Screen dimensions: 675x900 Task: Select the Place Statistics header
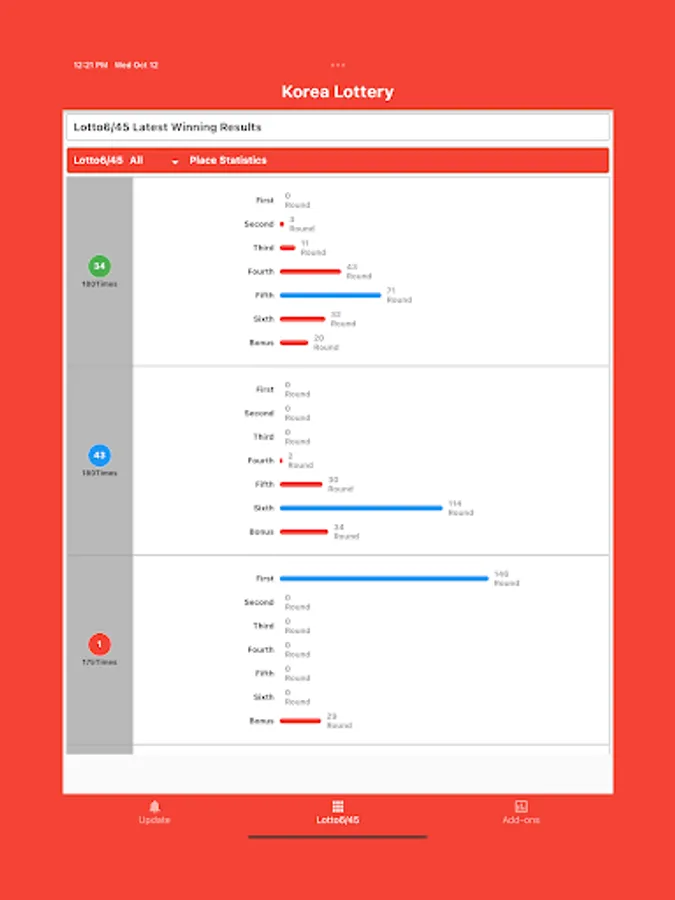coord(228,161)
